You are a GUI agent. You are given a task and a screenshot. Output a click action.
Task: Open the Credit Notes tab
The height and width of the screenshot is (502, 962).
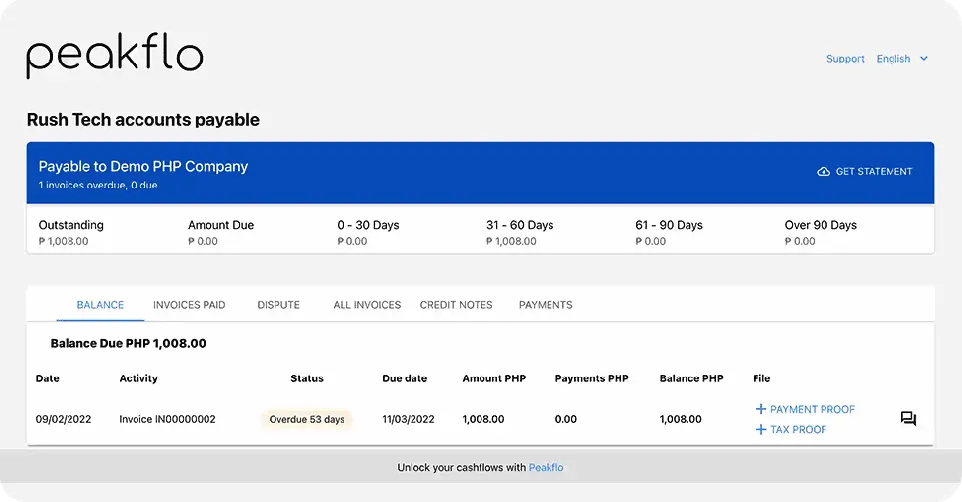click(x=456, y=305)
